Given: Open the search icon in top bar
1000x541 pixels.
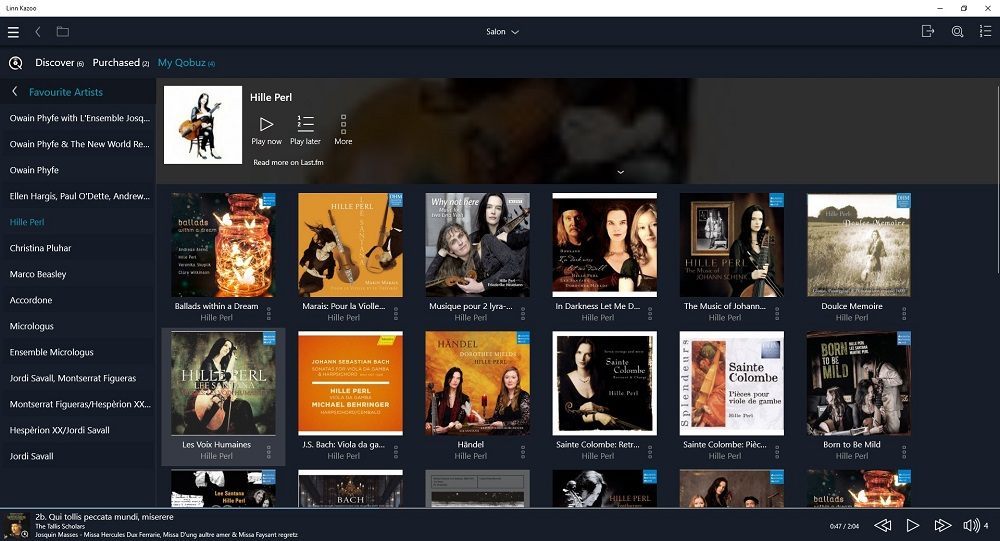Looking at the screenshot, I should pyautogui.click(x=957, y=31).
